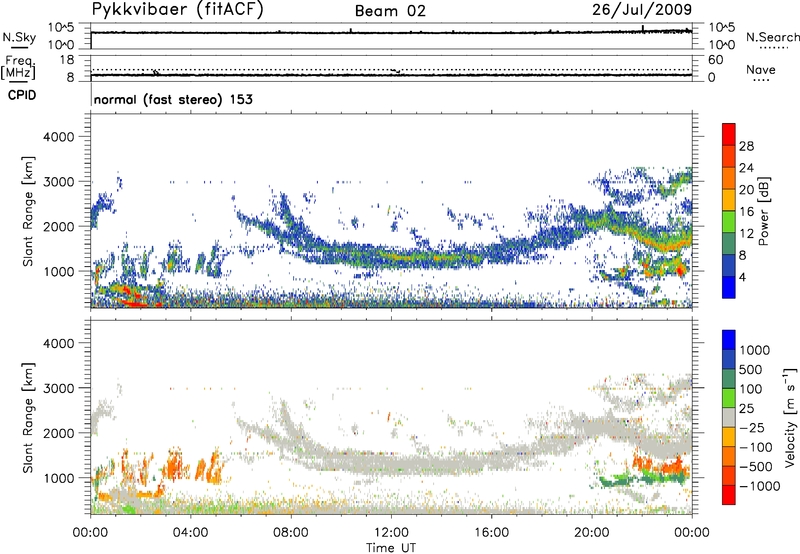Click the strong red echo at low range near 02:00 in power panel
This screenshot has height=554, width=800.
tap(135, 304)
